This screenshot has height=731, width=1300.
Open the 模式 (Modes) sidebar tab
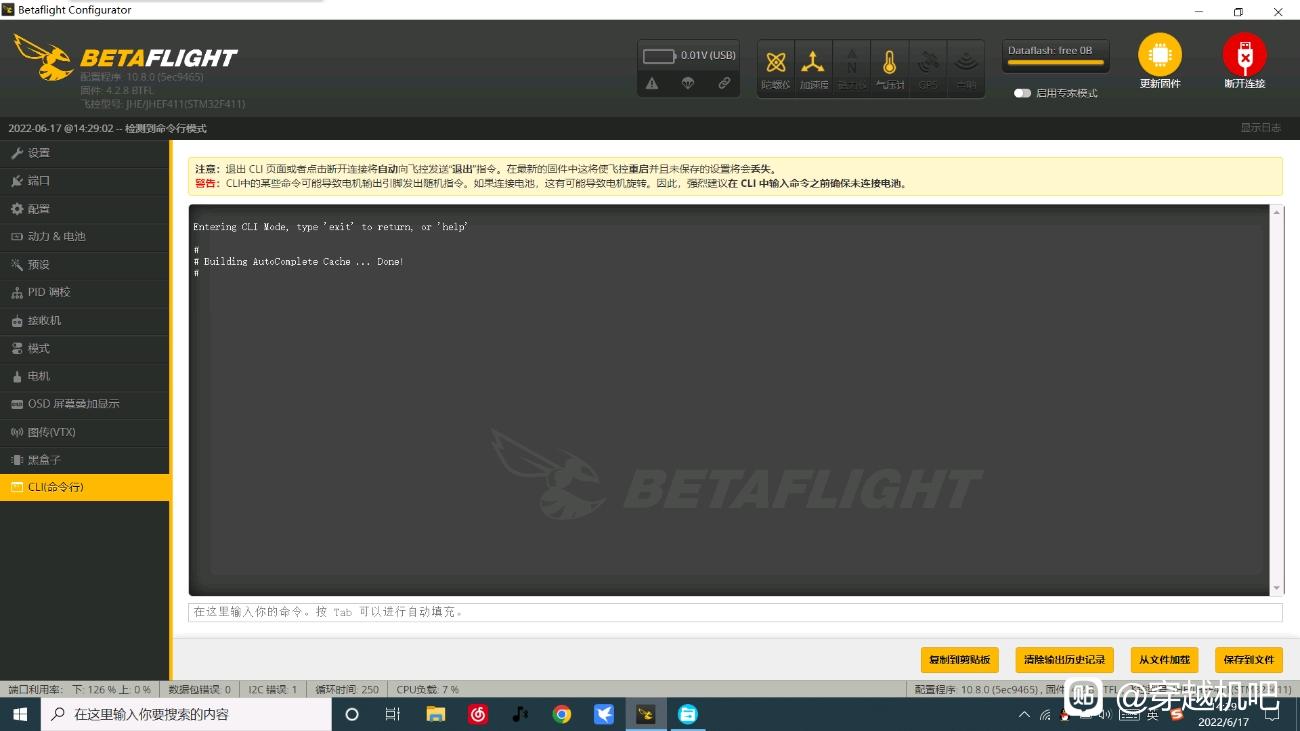pyautogui.click(x=85, y=348)
